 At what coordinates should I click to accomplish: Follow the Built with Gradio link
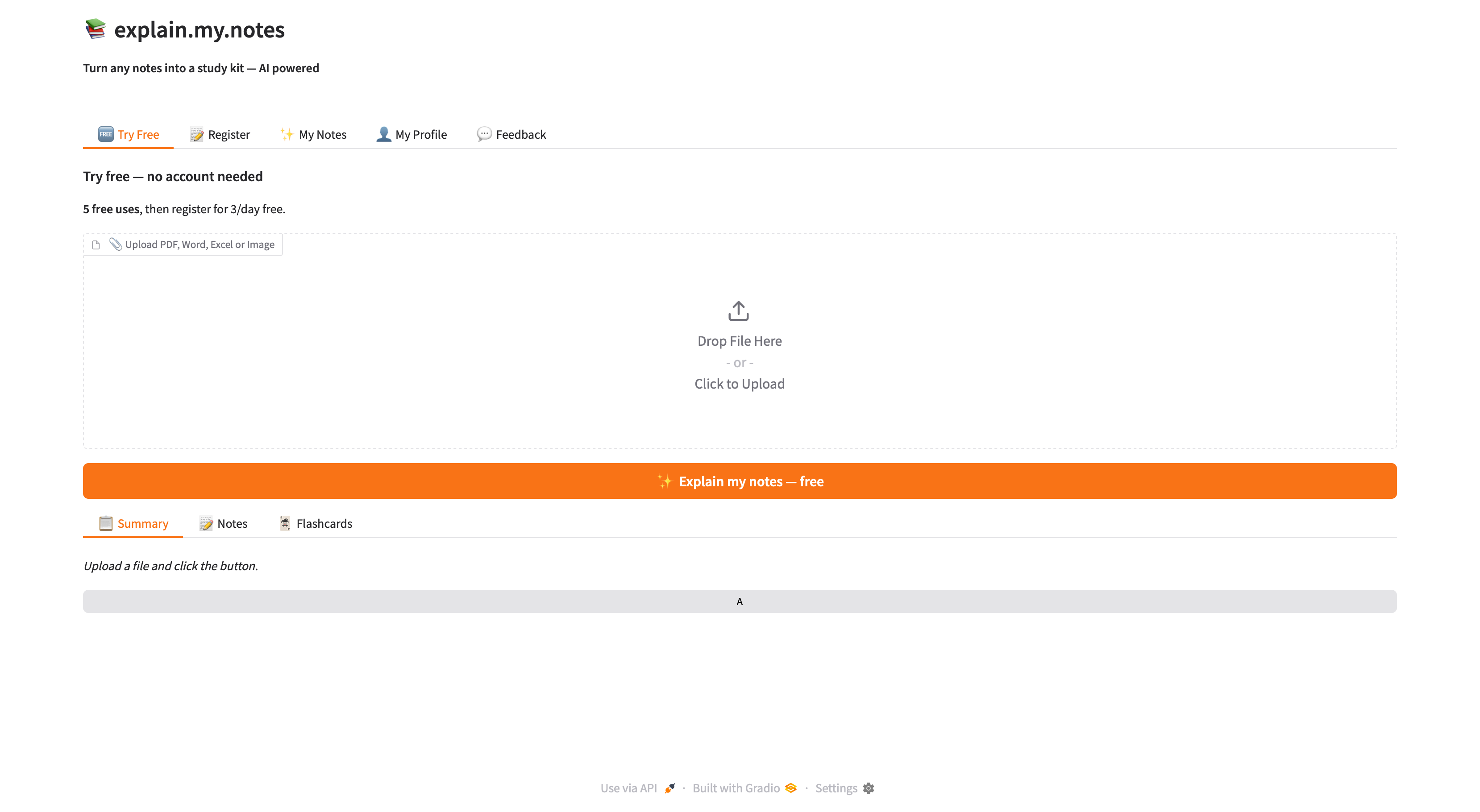click(744, 788)
